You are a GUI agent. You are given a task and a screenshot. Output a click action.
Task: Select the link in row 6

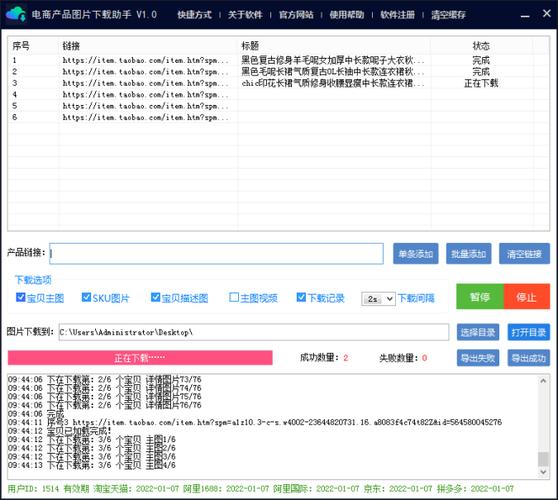(x=146, y=117)
